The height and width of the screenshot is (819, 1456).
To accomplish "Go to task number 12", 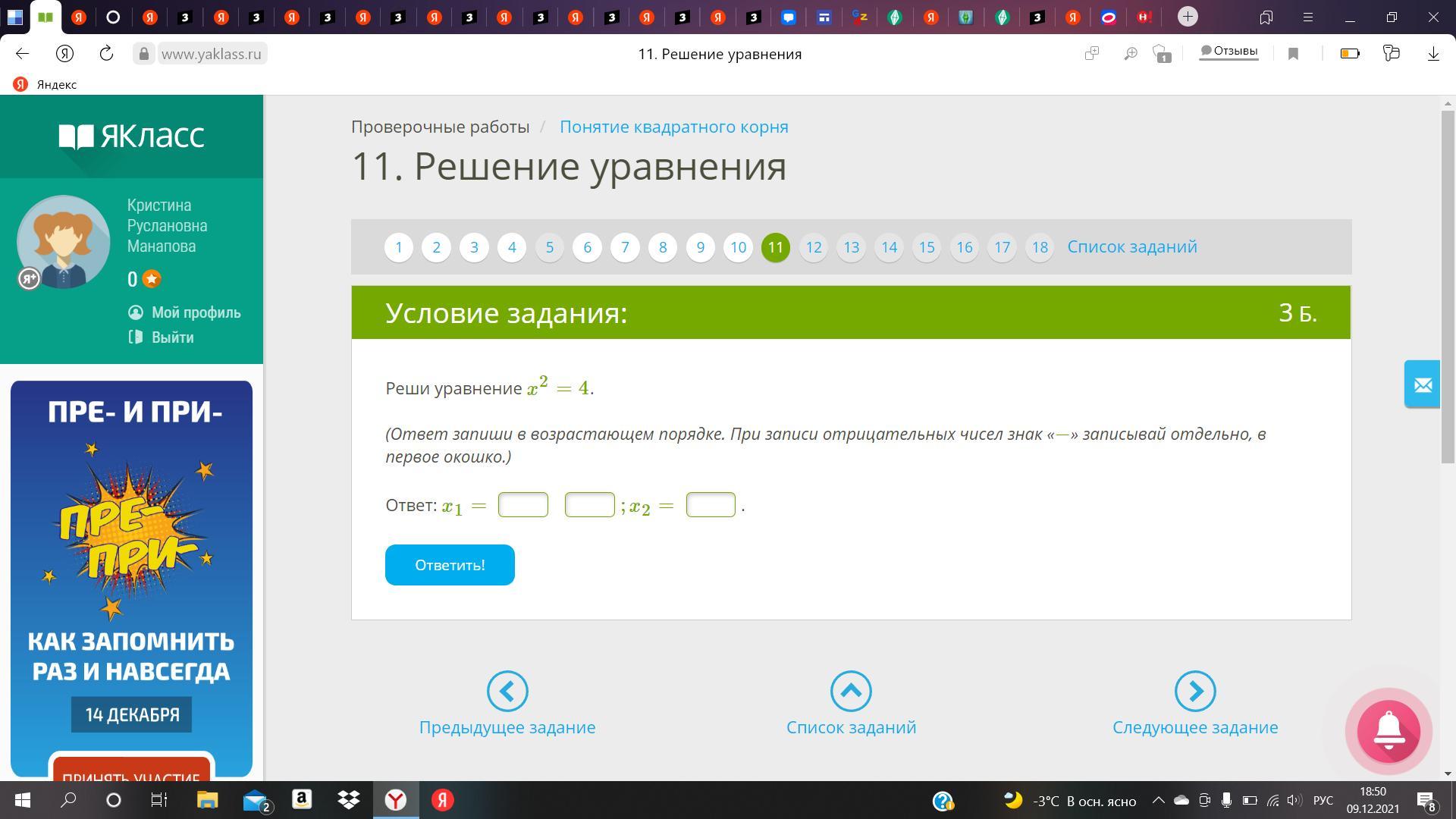I will click(814, 247).
